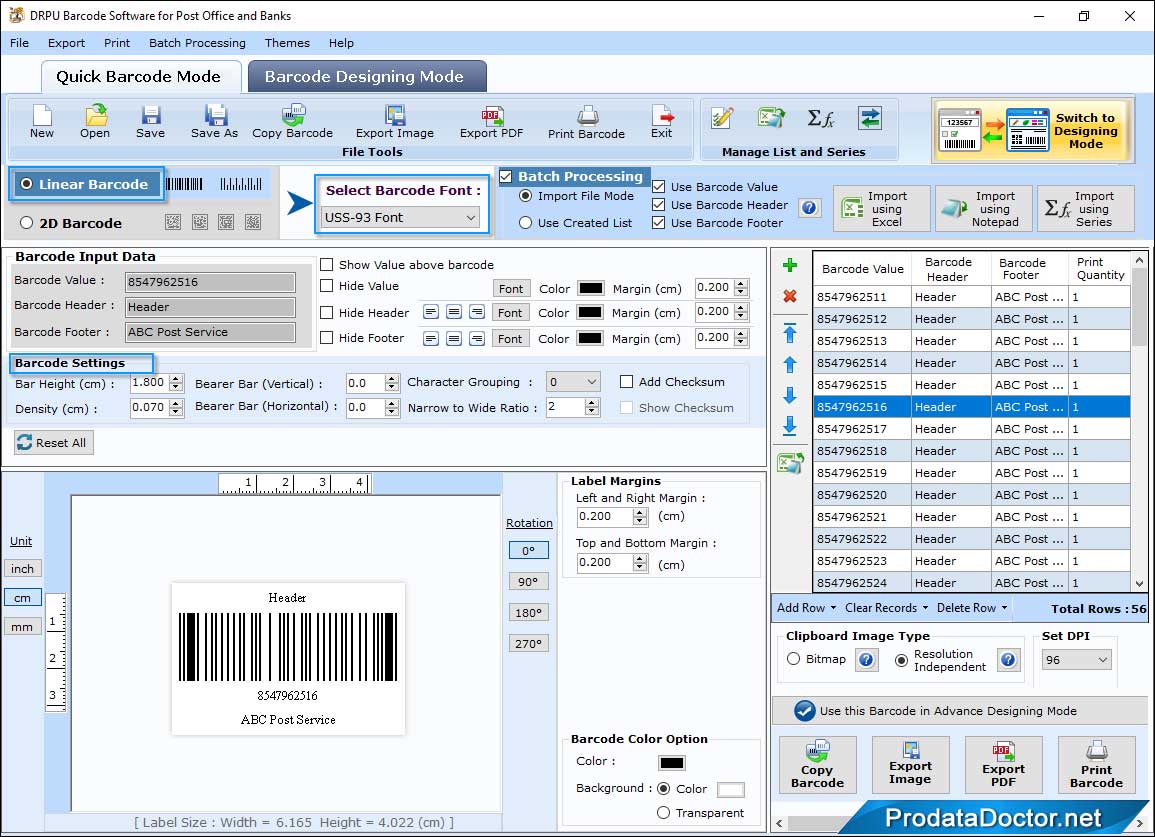Open the Batch Processing menu
Image resolution: width=1155 pixels, height=837 pixels.
click(x=197, y=43)
